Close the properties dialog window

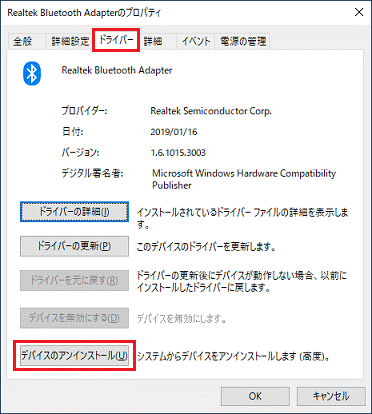359,12
